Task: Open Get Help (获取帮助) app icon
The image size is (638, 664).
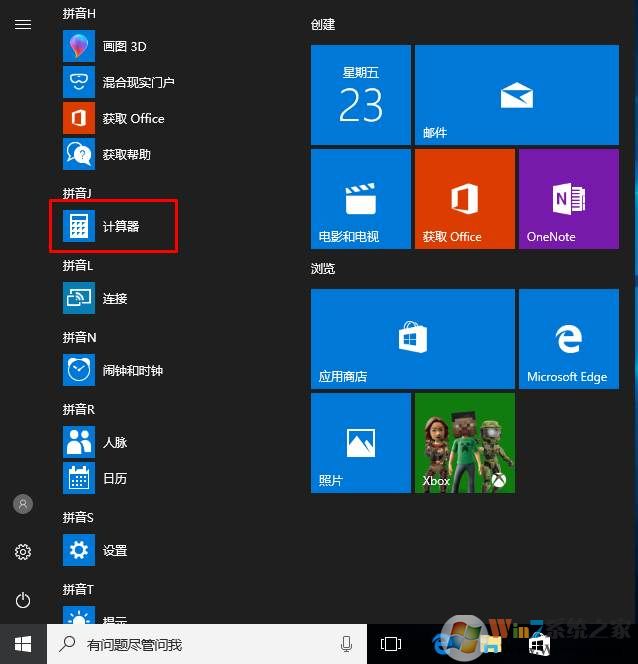Action: 79,154
